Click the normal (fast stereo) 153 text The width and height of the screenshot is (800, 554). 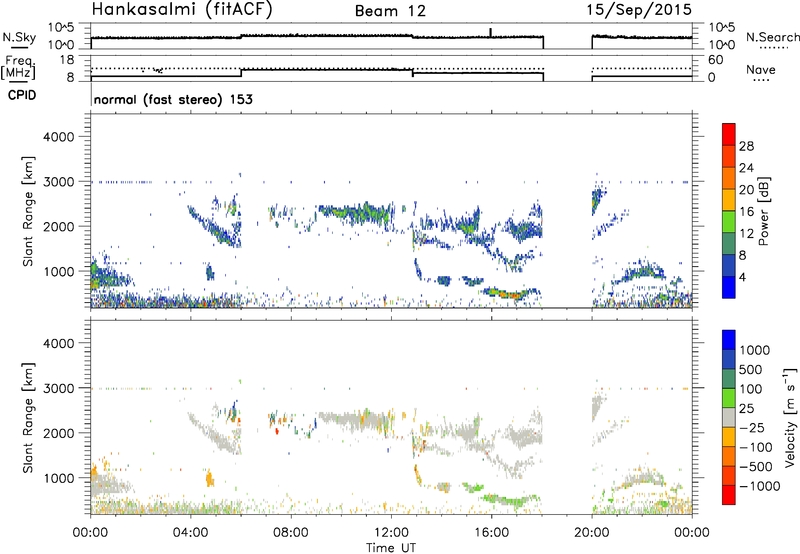pos(173,100)
